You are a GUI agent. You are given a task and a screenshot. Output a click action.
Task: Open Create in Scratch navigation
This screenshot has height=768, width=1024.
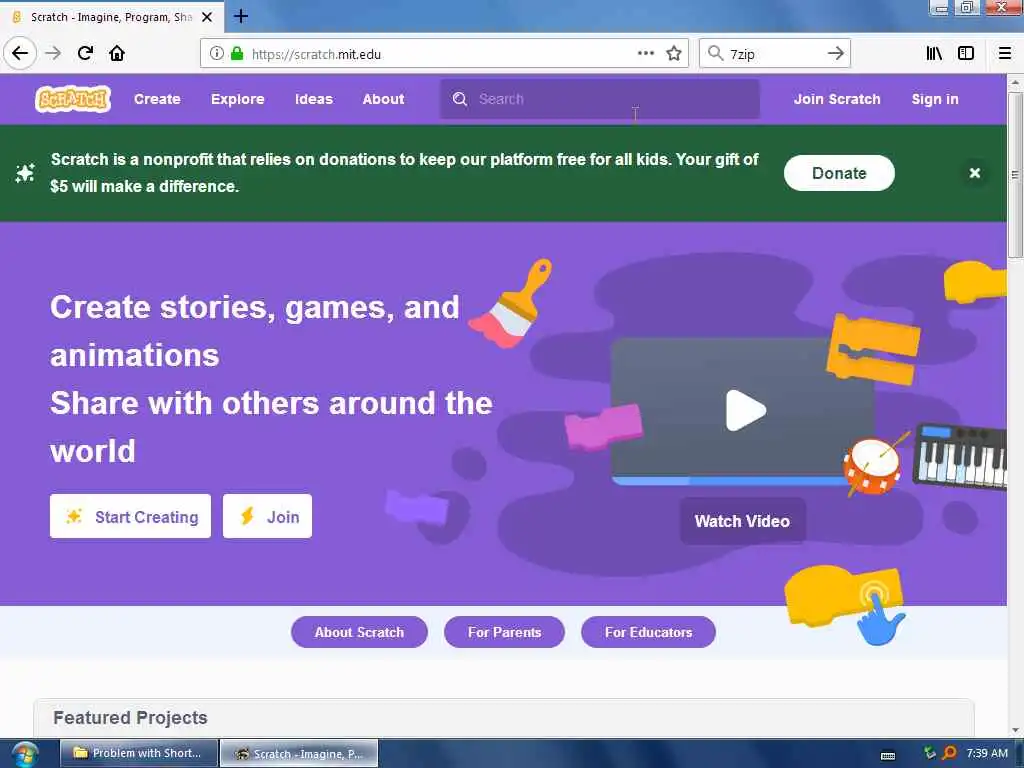pos(157,99)
